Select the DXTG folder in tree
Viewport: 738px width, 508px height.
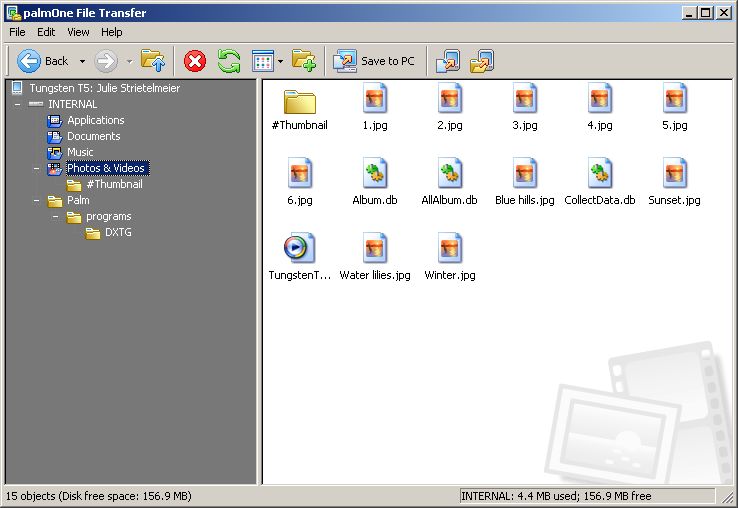118,232
